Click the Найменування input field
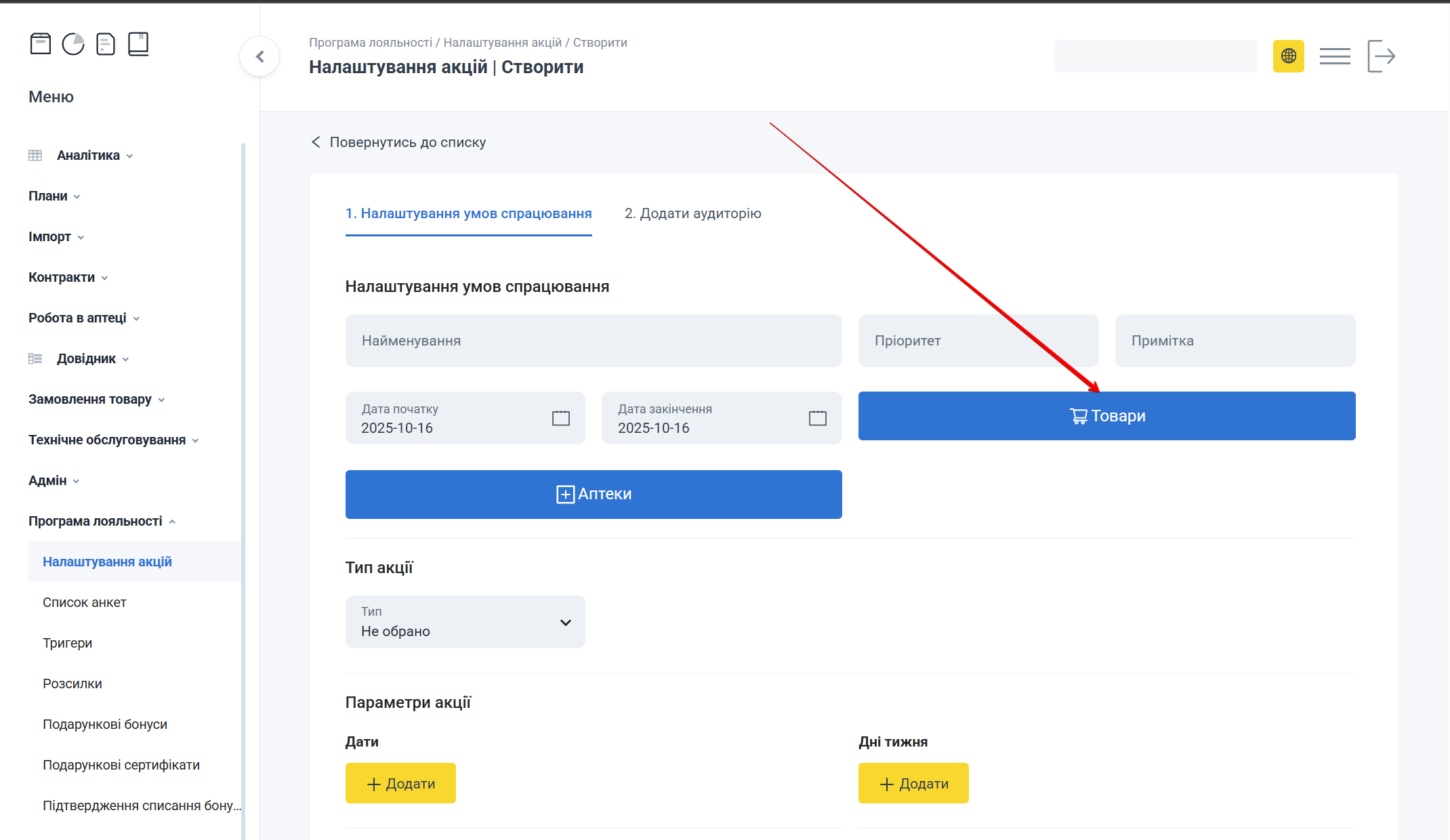 coord(593,341)
